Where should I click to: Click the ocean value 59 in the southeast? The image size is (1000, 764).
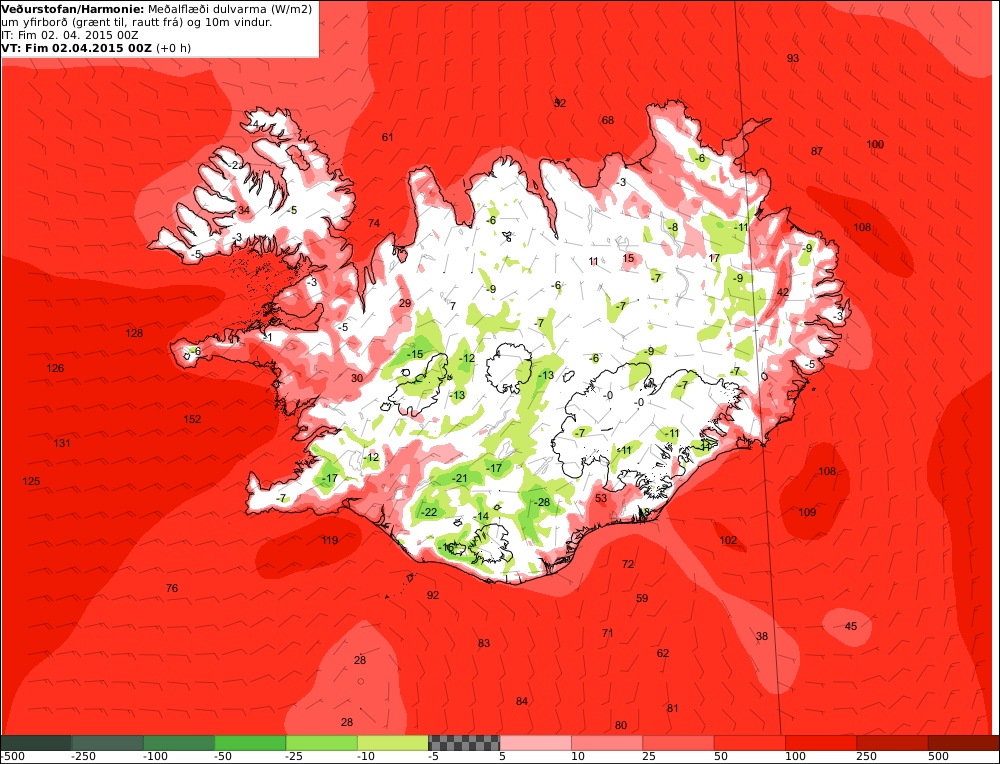point(642,598)
